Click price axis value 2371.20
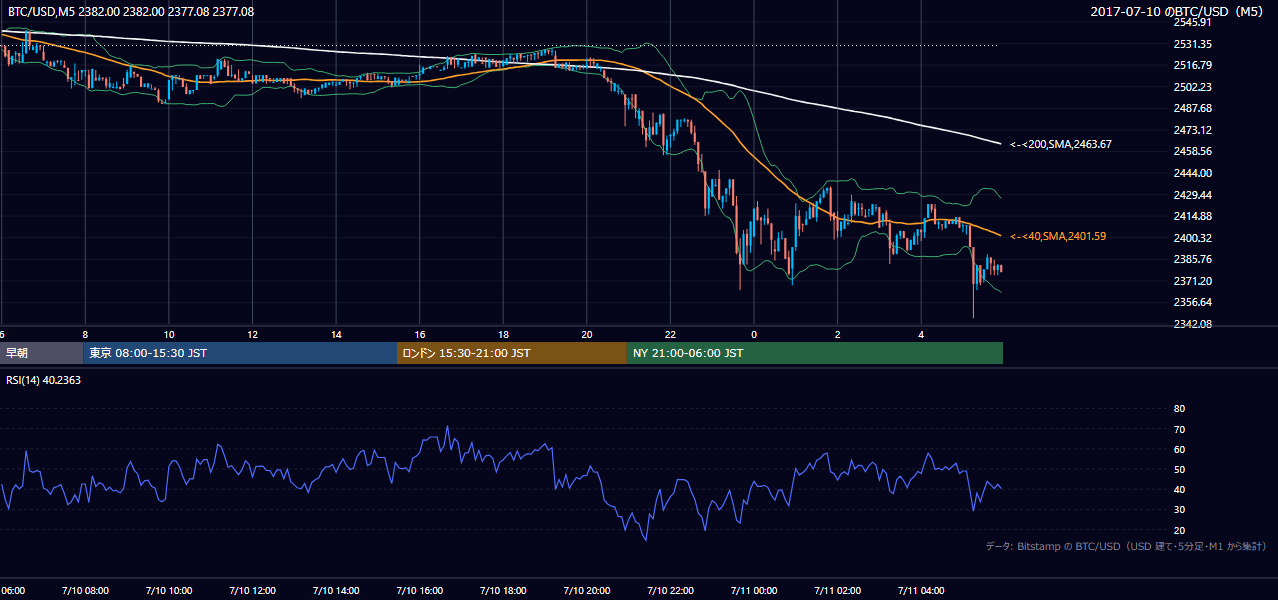1278x600 pixels. 1193,281
